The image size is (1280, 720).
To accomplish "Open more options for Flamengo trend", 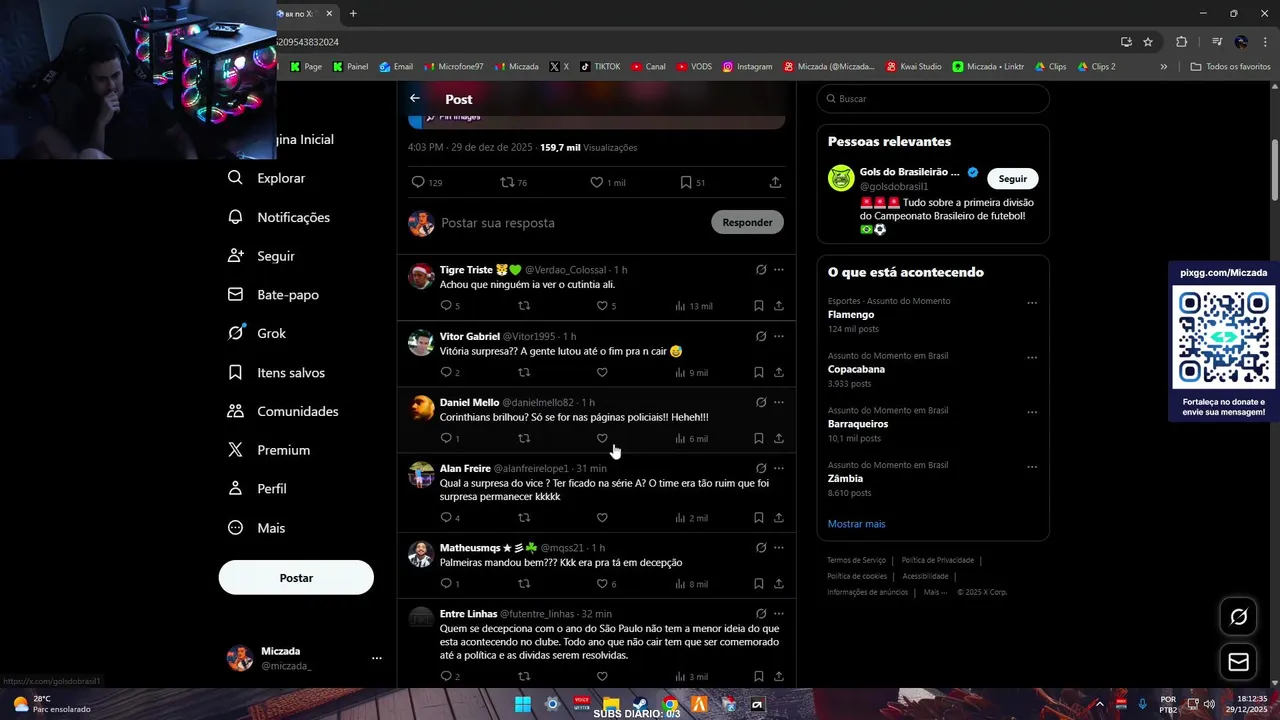I will pos(1032,303).
